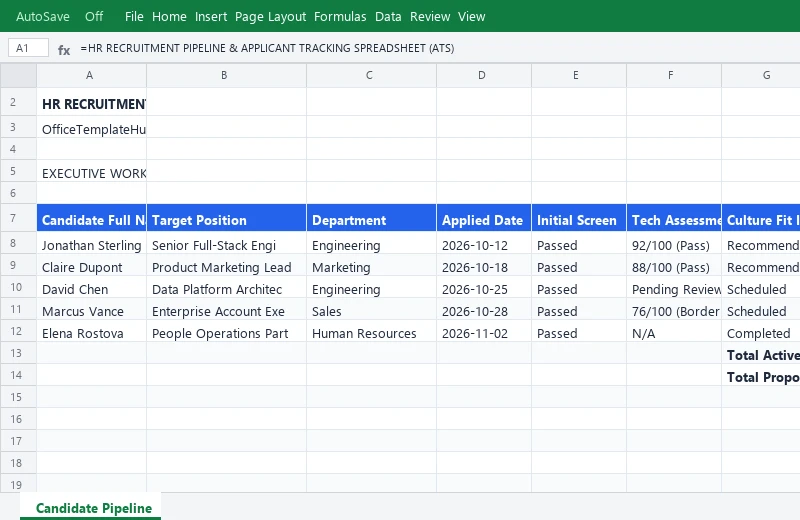The width and height of the screenshot is (800, 520).
Task: Select the Human Resources cell
Action: pyautogui.click(x=371, y=331)
